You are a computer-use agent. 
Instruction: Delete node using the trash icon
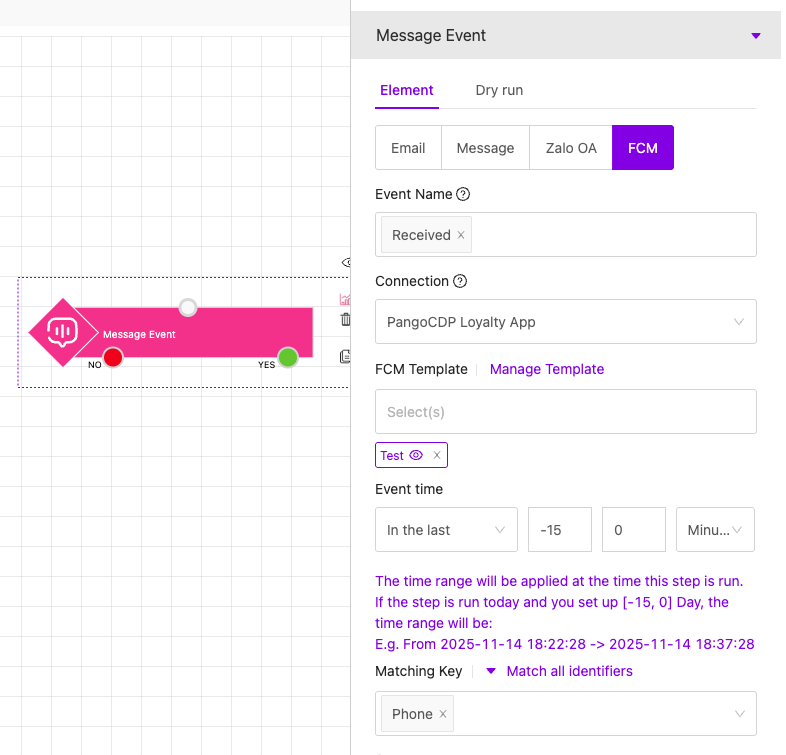346,320
